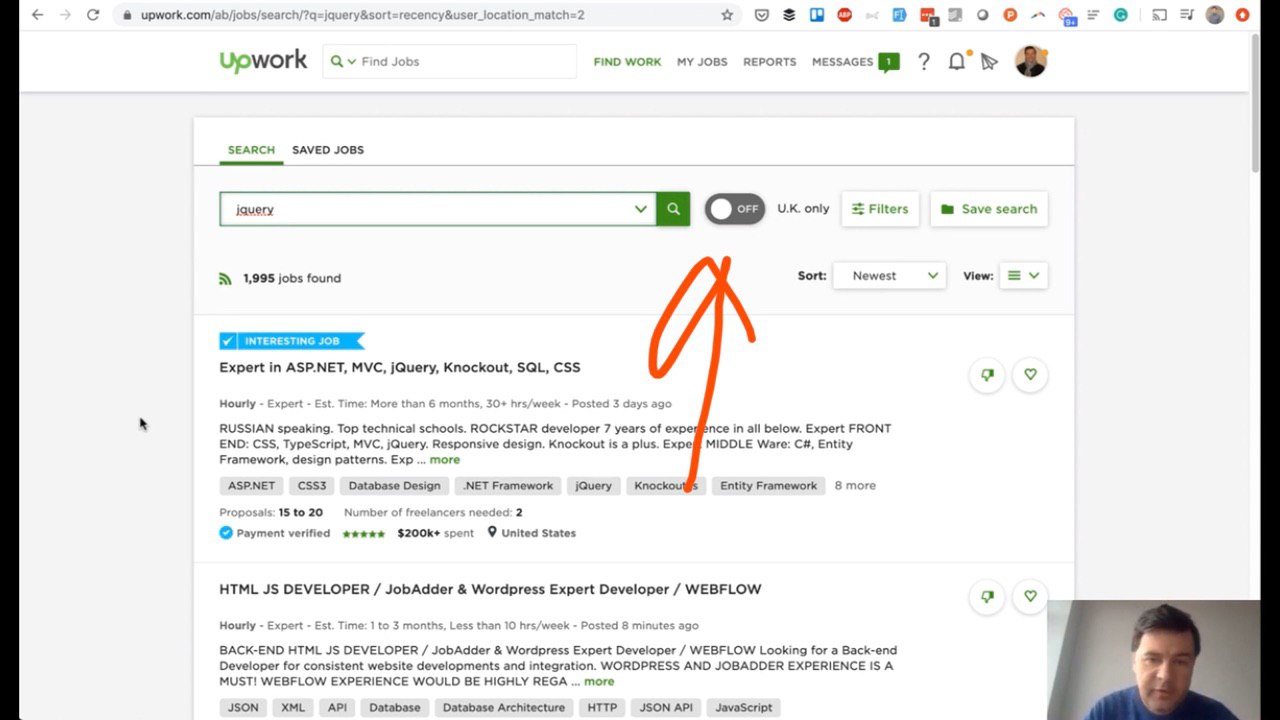
Task: Open the View mode dropdown
Action: pos(1023,276)
